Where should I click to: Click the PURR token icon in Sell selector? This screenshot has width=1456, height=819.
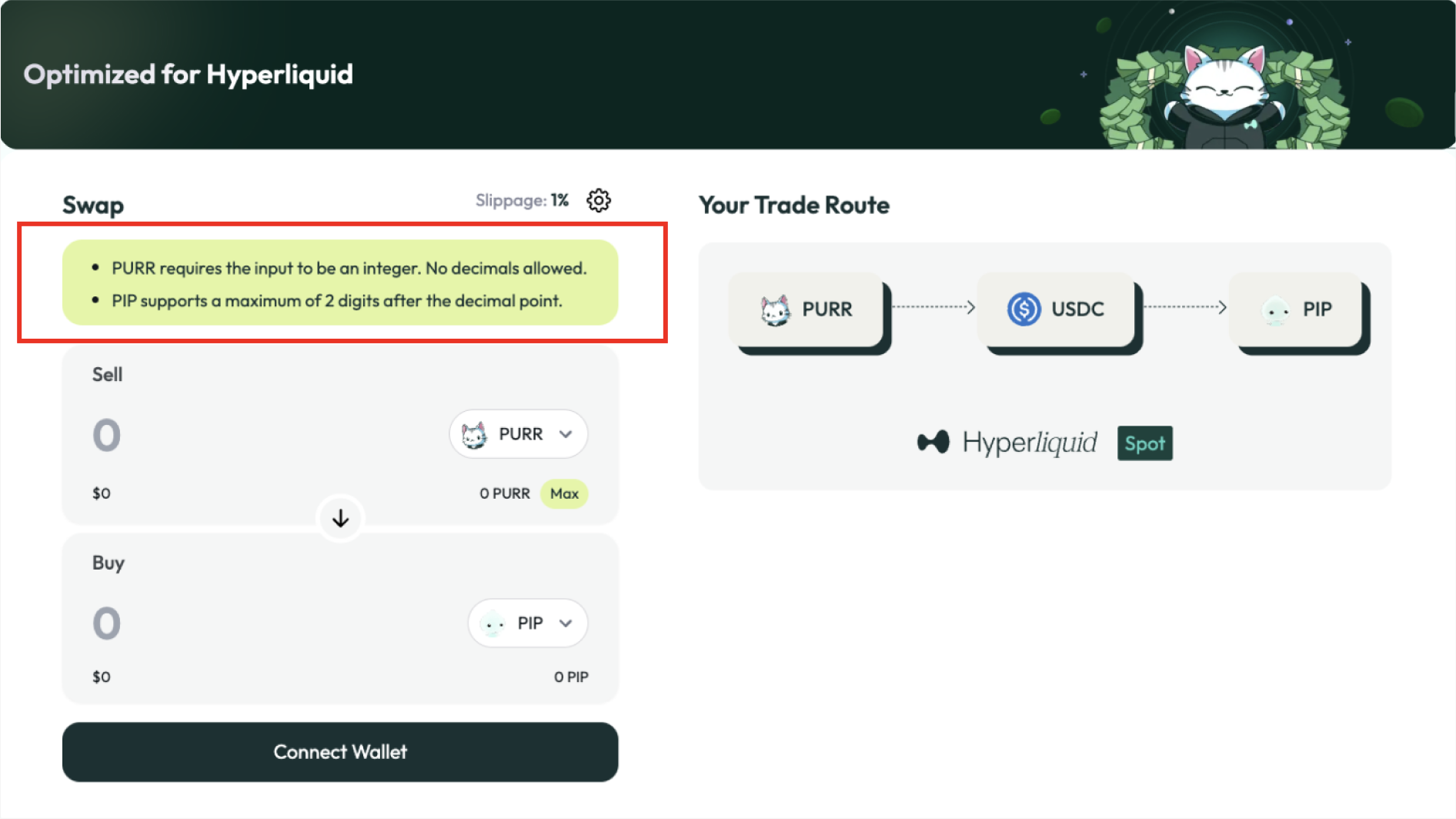474,435
